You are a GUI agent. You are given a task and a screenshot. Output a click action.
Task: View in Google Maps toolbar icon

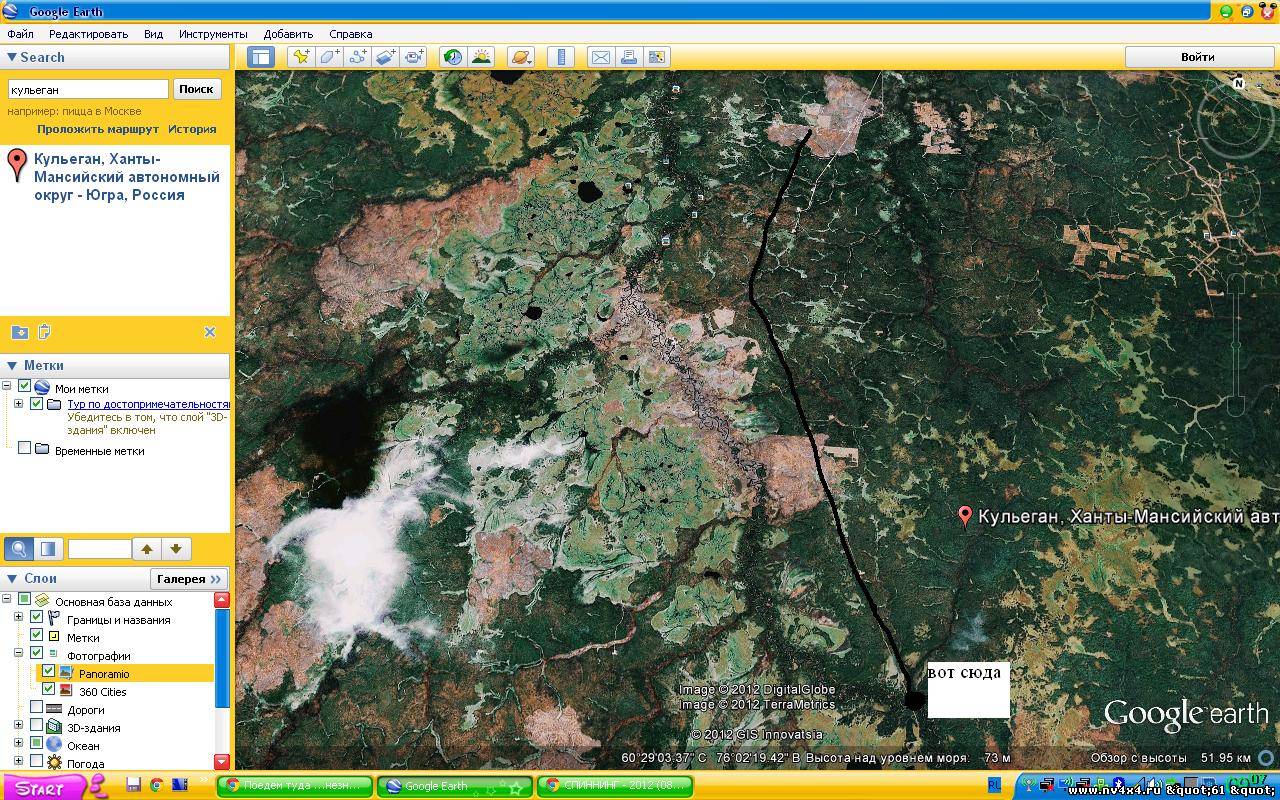(x=657, y=57)
